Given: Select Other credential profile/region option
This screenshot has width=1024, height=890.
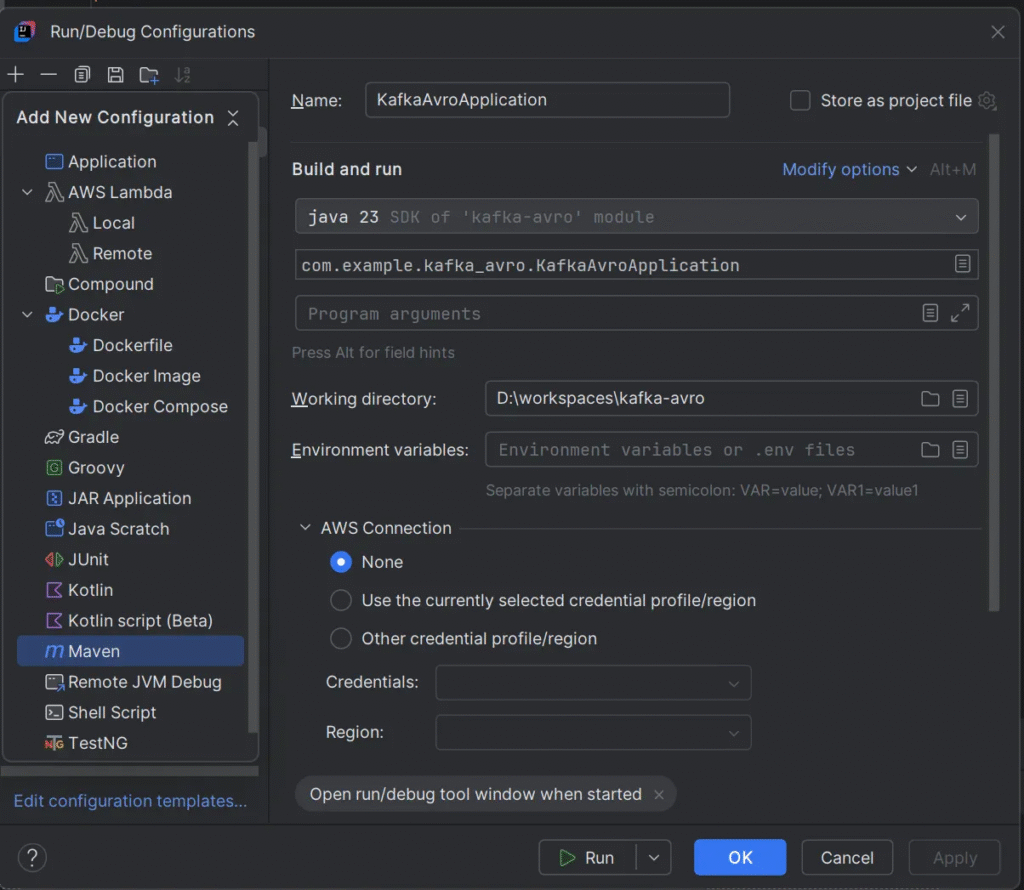Looking at the screenshot, I should [x=341, y=638].
